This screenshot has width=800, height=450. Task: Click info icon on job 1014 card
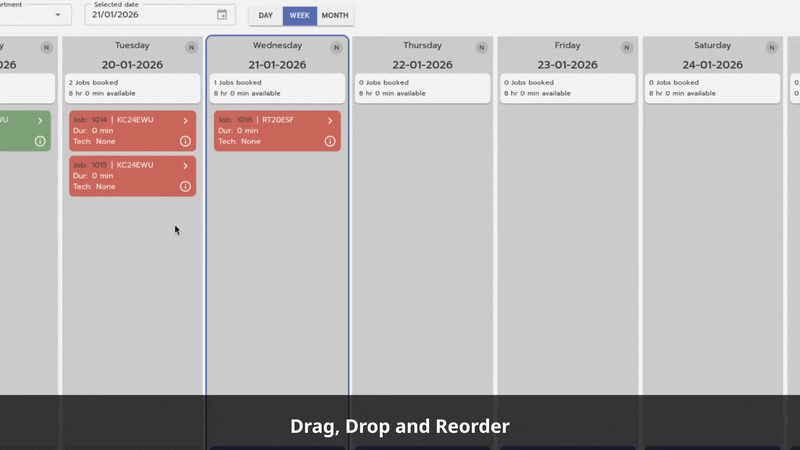[185, 141]
